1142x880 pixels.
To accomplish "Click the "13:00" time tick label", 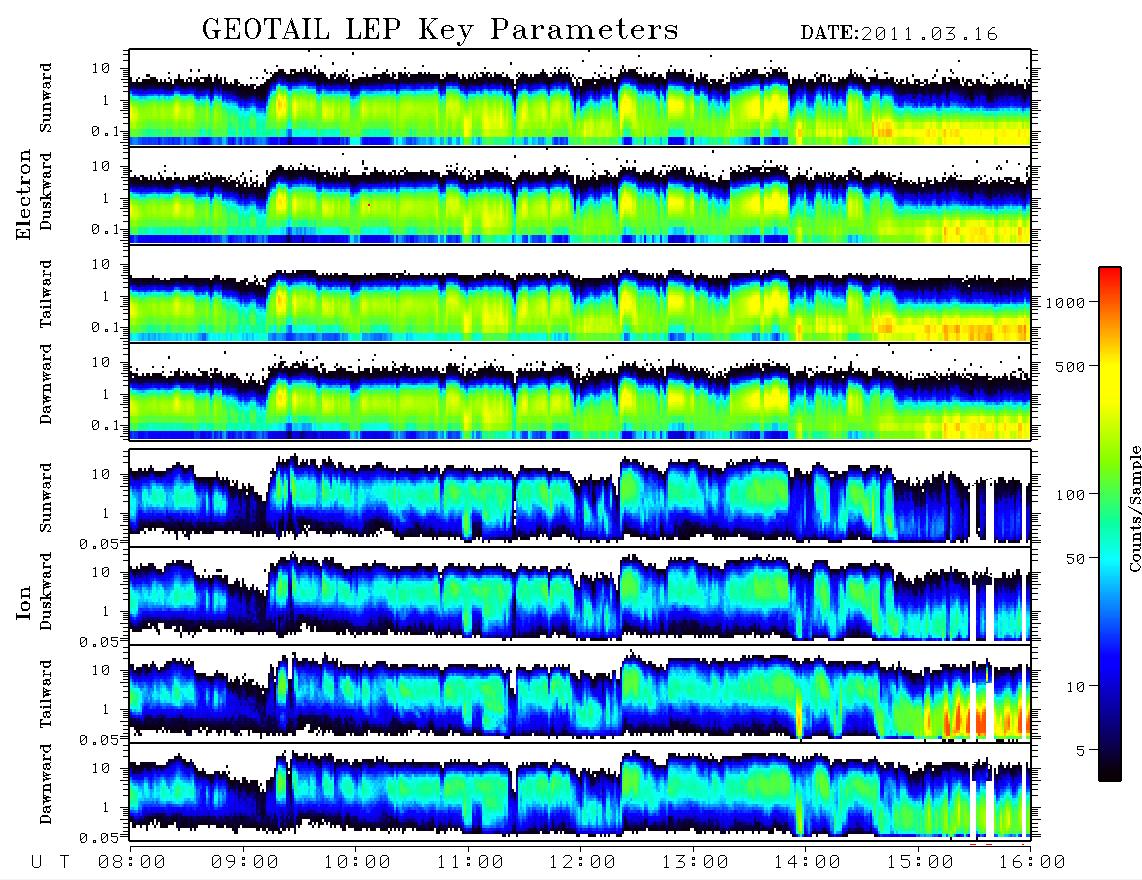I will [695, 862].
